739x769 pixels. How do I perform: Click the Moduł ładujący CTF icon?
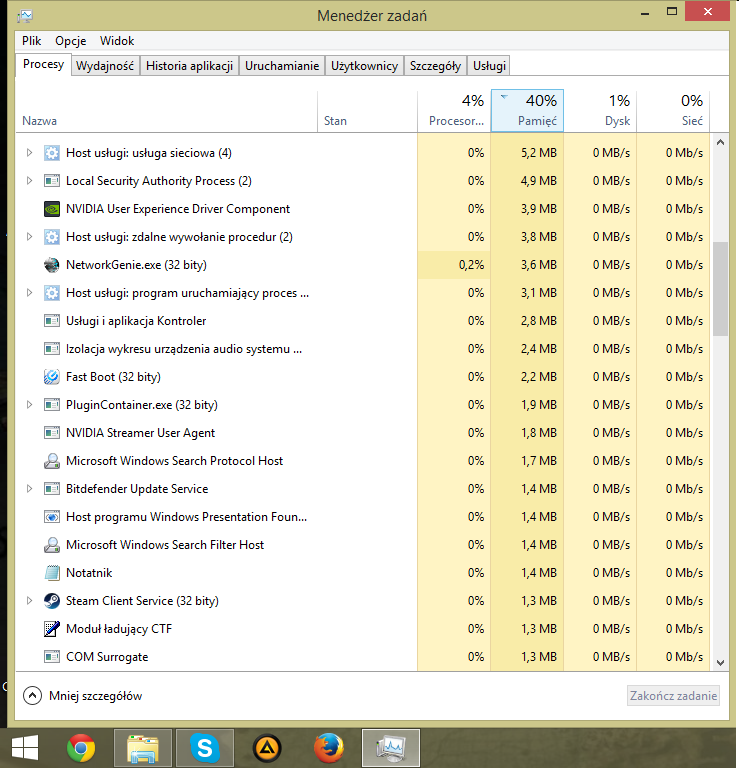click(52, 629)
